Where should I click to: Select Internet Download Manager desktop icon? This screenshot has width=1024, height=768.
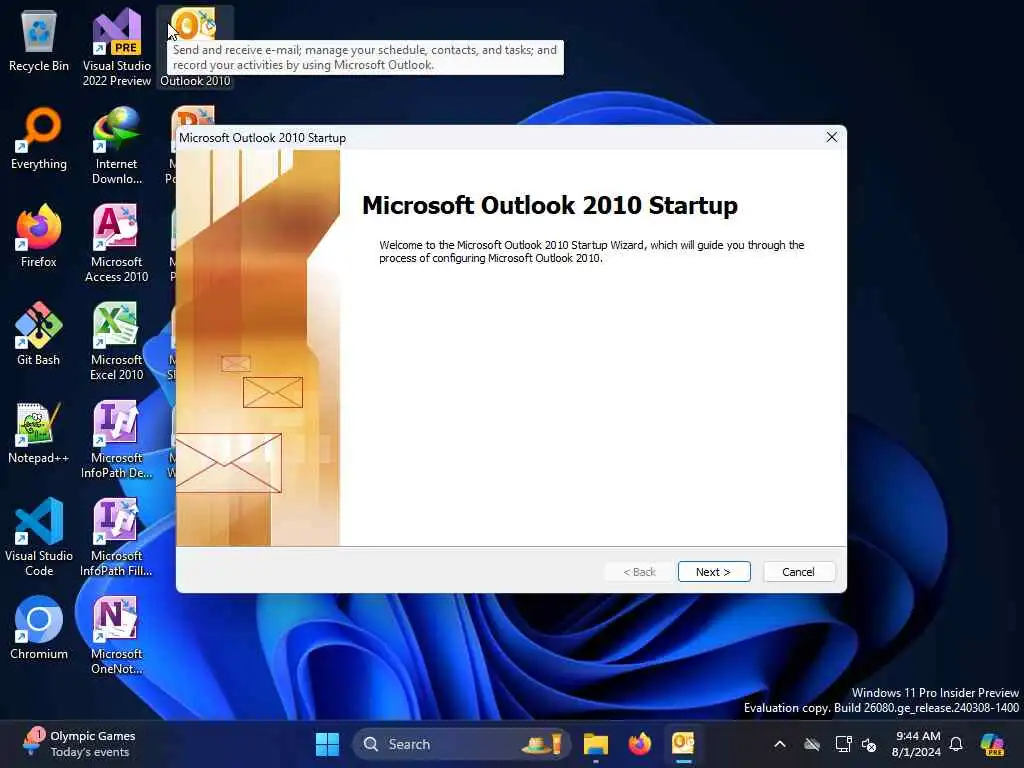click(116, 146)
